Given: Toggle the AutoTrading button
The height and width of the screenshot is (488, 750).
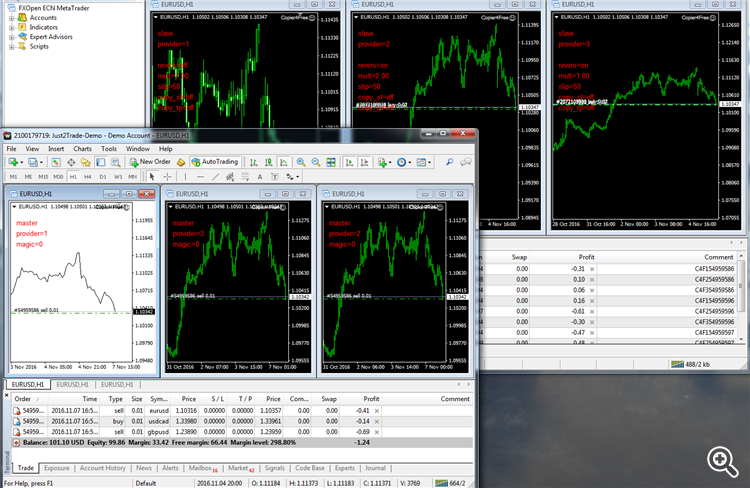Looking at the screenshot, I should [x=215, y=162].
